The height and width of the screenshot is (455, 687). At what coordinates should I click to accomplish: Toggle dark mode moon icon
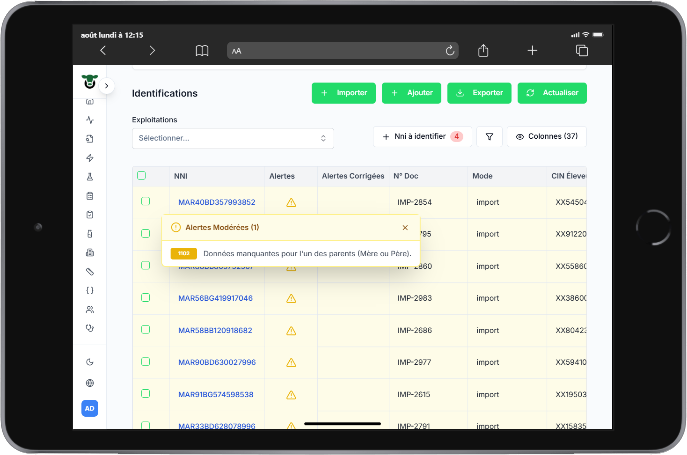click(x=90, y=362)
